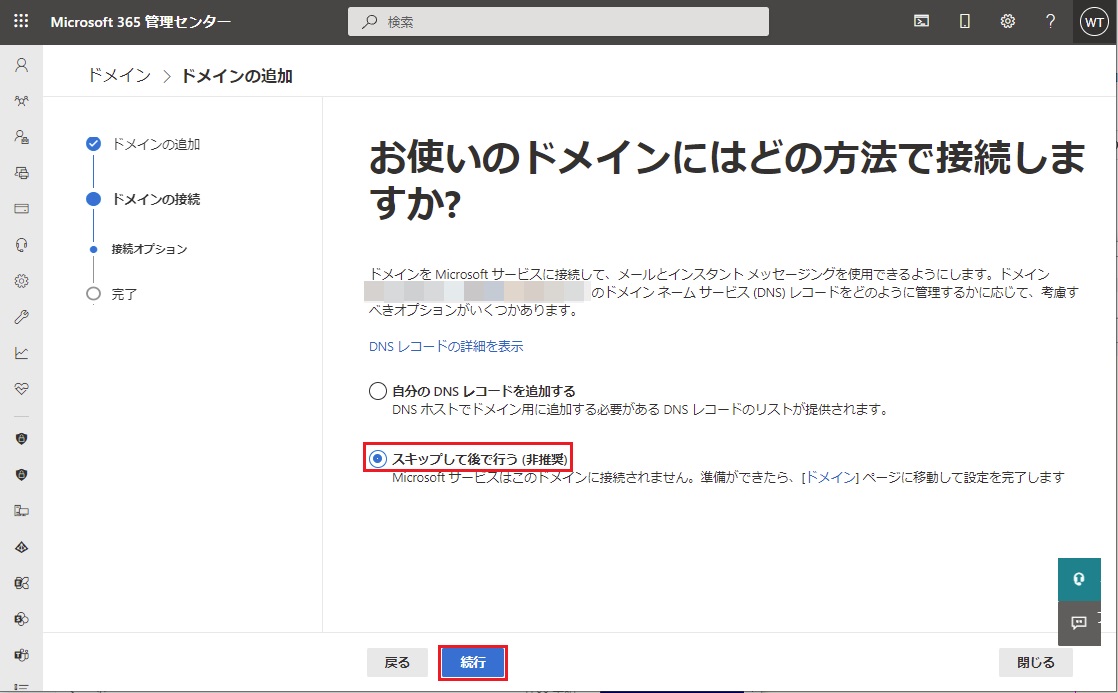
Task: Open the app launcher waffle menu
Action: click(21, 21)
